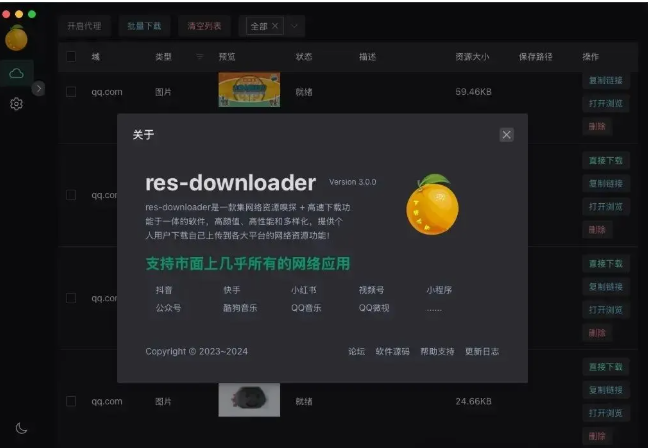The width and height of the screenshot is (648, 448).
Task: Click 直接下载 in the 24.66KB row
Action: (606, 367)
